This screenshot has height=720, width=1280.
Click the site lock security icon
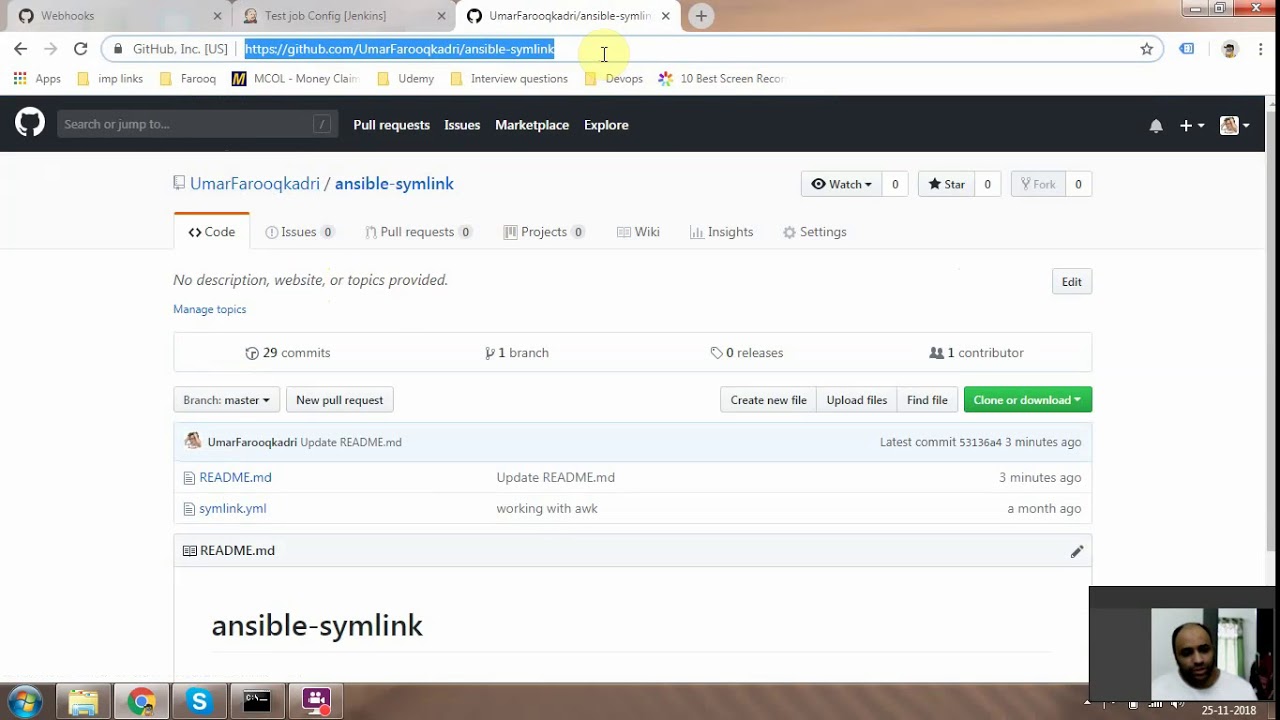click(118, 48)
